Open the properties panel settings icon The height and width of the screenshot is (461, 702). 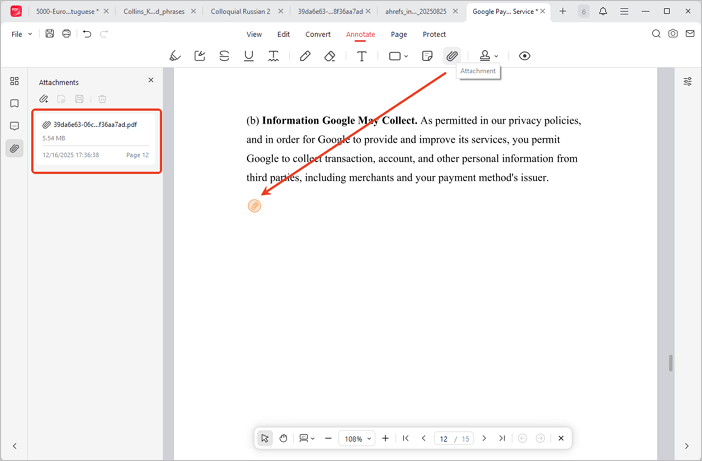tap(688, 81)
